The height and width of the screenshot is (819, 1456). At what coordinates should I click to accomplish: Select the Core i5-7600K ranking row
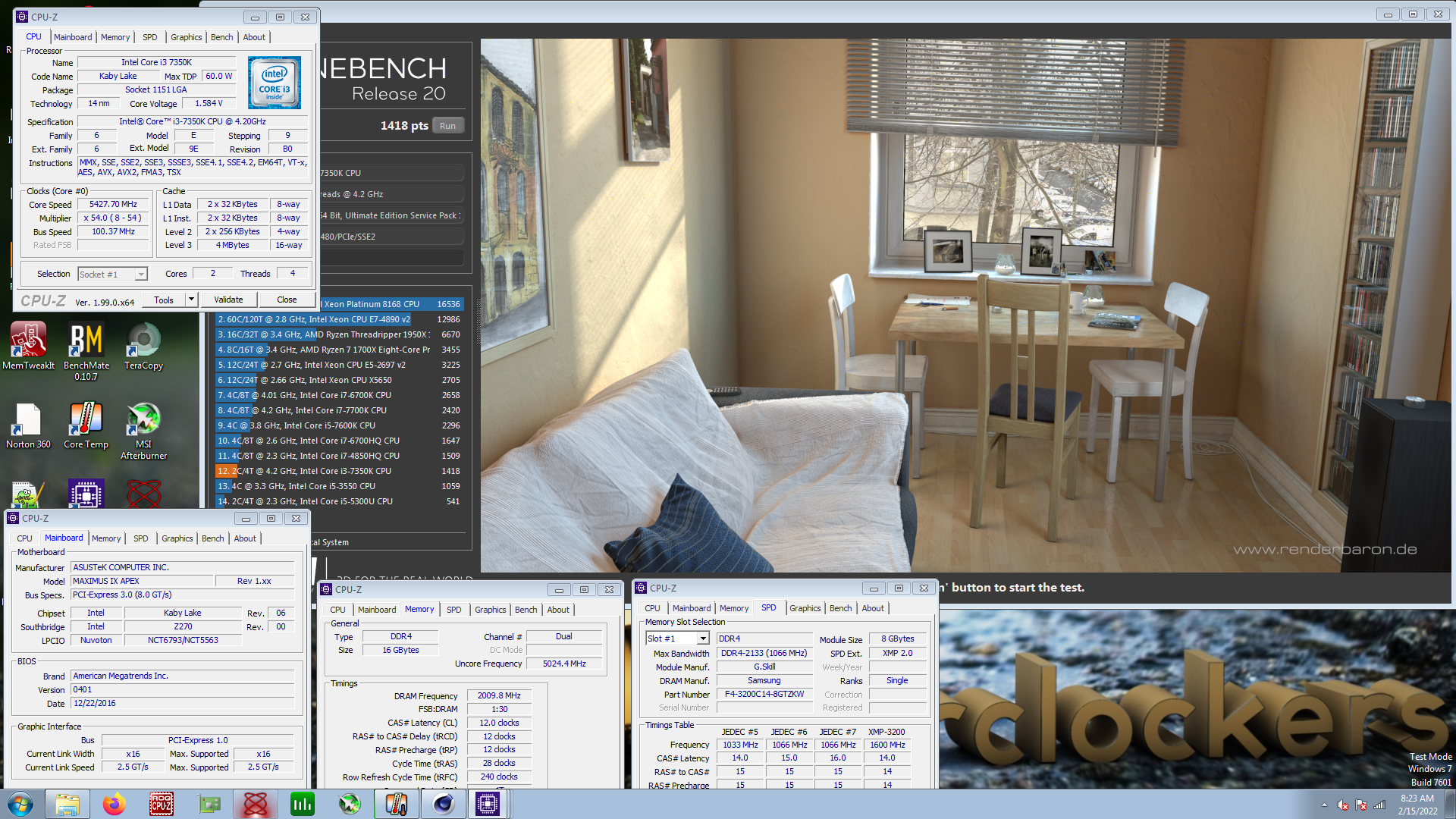(339, 425)
